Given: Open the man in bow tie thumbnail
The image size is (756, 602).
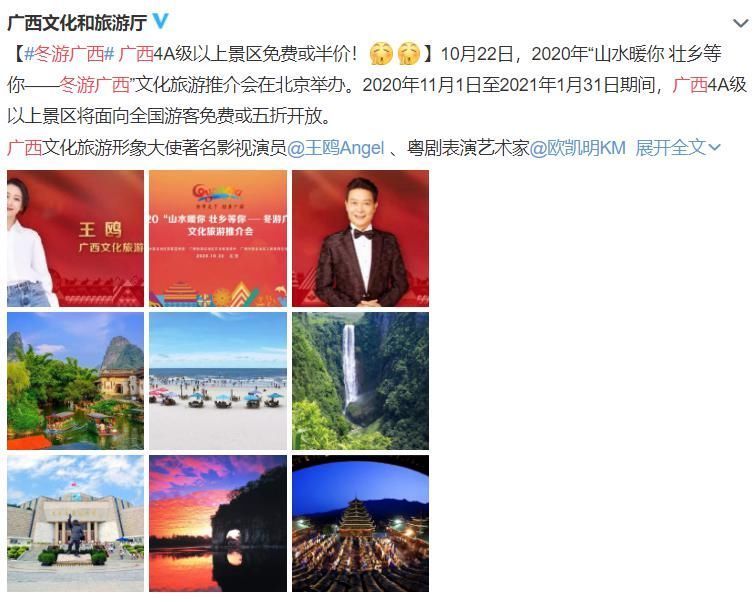Looking at the screenshot, I should point(361,239).
